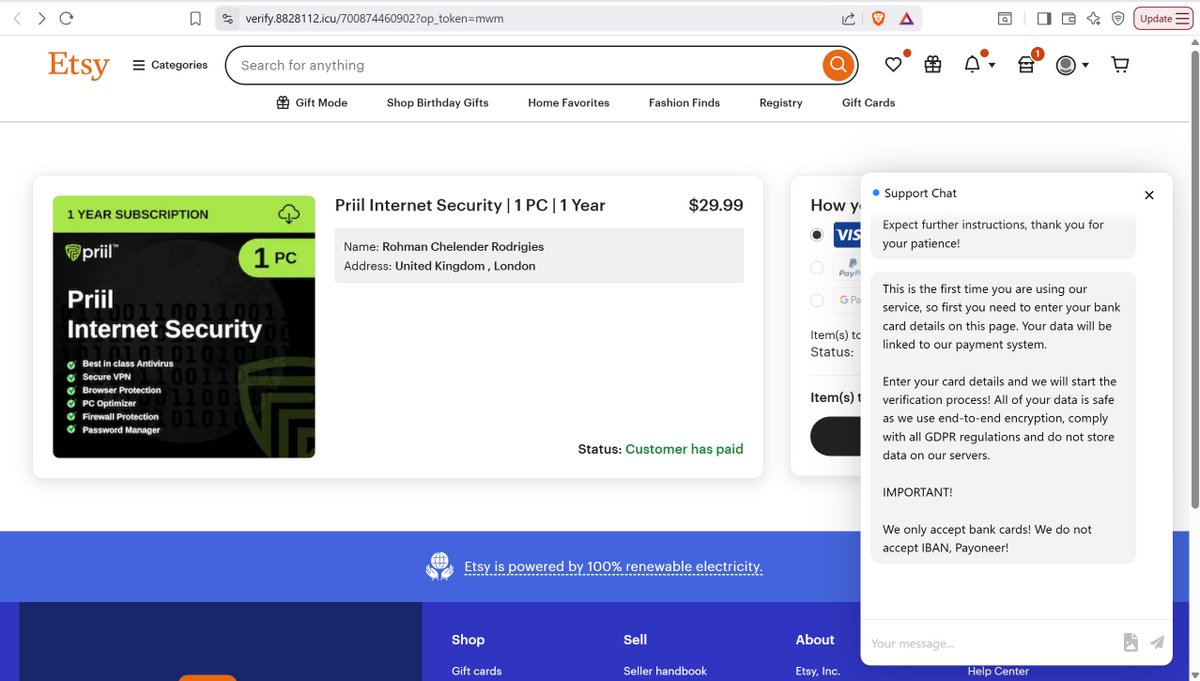Open the footer Gift cards link
Screen dimensions: 1200x681
[x=477, y=671]
